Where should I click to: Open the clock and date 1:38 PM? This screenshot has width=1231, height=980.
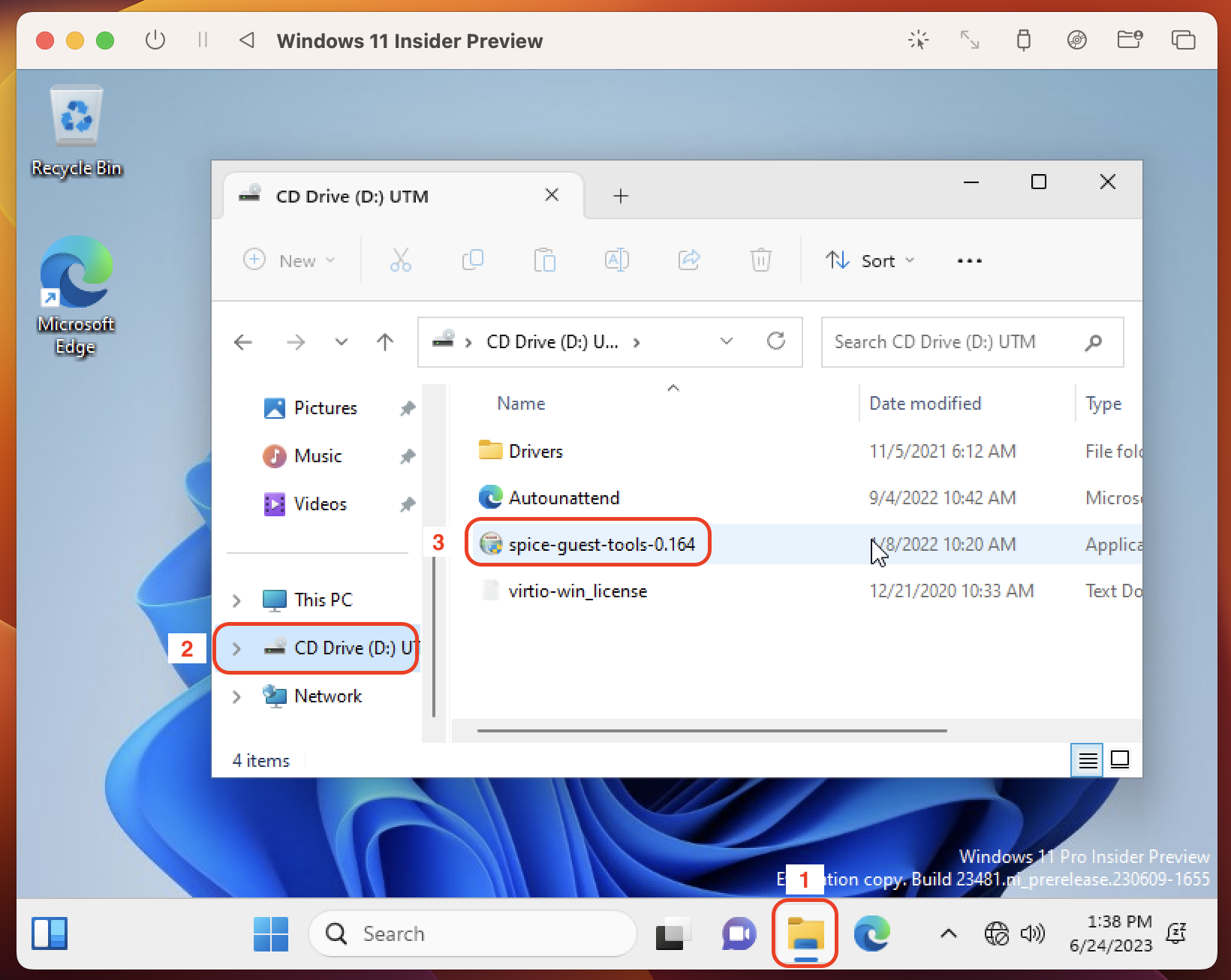point(1111,933)
